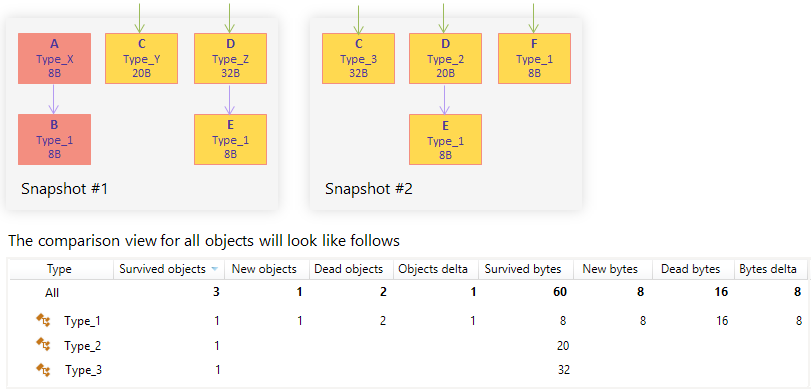Click red object A Type_X box
The height and width of the screenshot is (391, 812).
click(x=54, y=59)
